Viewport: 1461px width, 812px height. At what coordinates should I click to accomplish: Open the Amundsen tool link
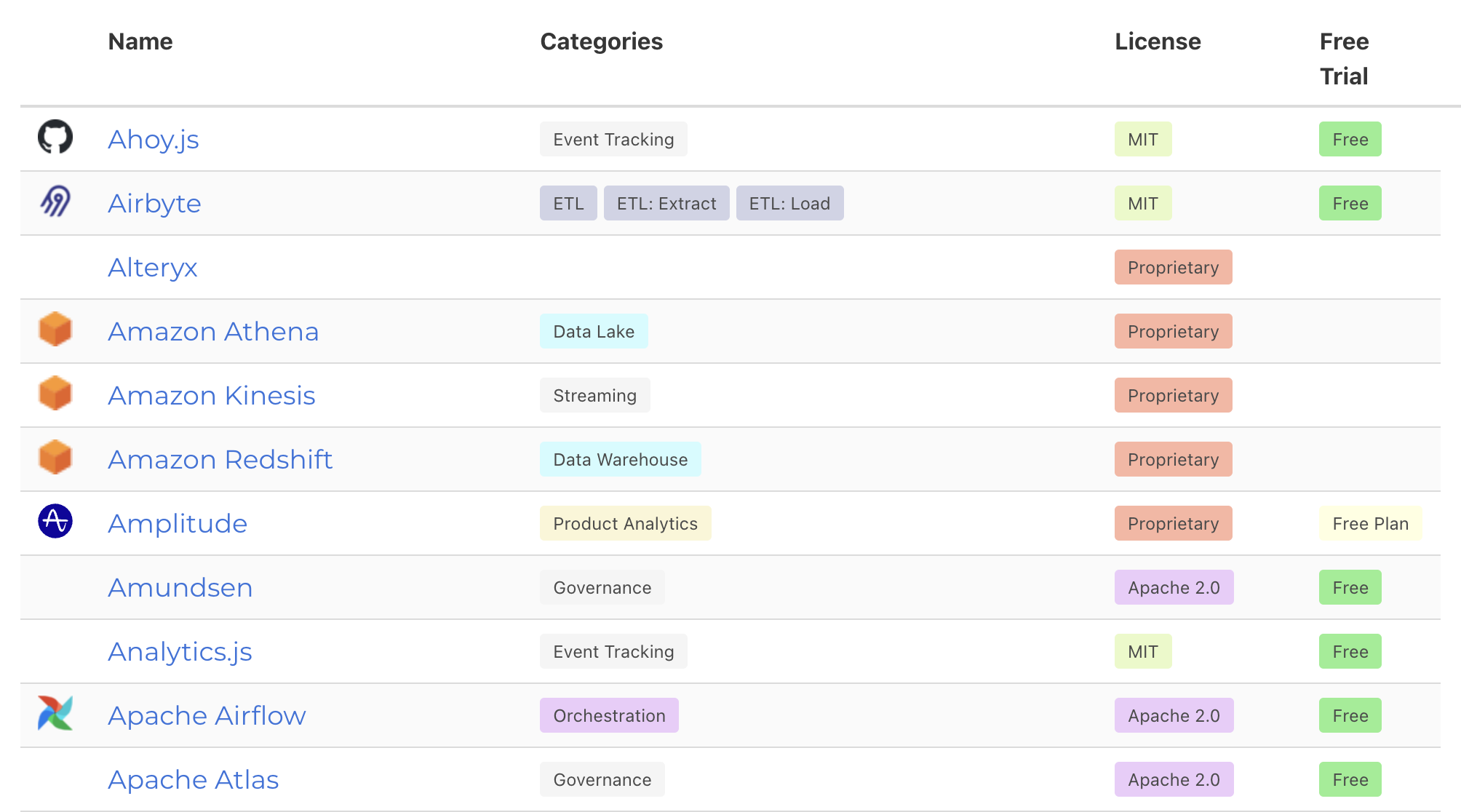[180, 588]
